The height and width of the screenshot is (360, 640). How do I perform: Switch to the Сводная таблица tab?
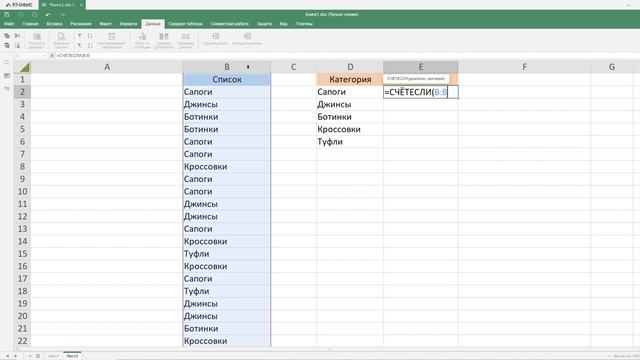pyautogui.click(x=185, y=24)
